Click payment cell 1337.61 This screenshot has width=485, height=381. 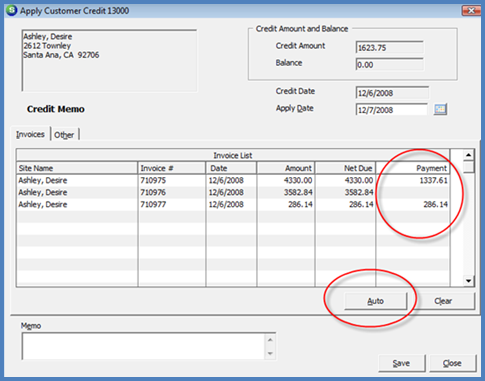click(413, 180)
